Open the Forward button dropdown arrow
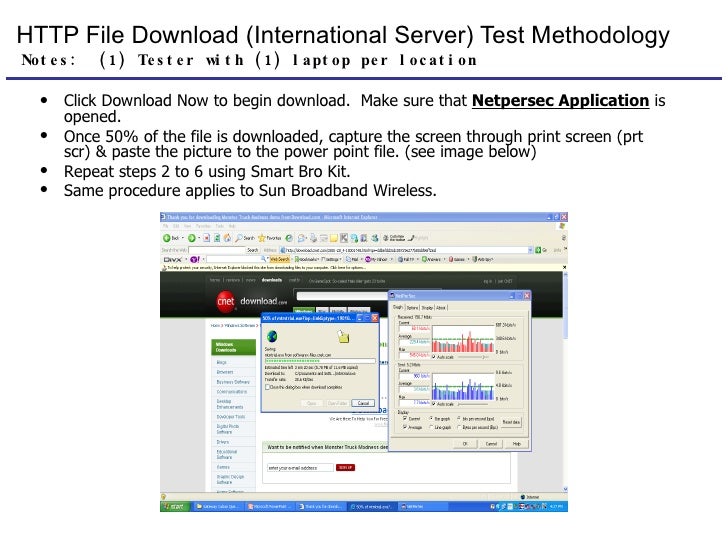The height and width of the screenshot is (546, 728). pos(199,238)
